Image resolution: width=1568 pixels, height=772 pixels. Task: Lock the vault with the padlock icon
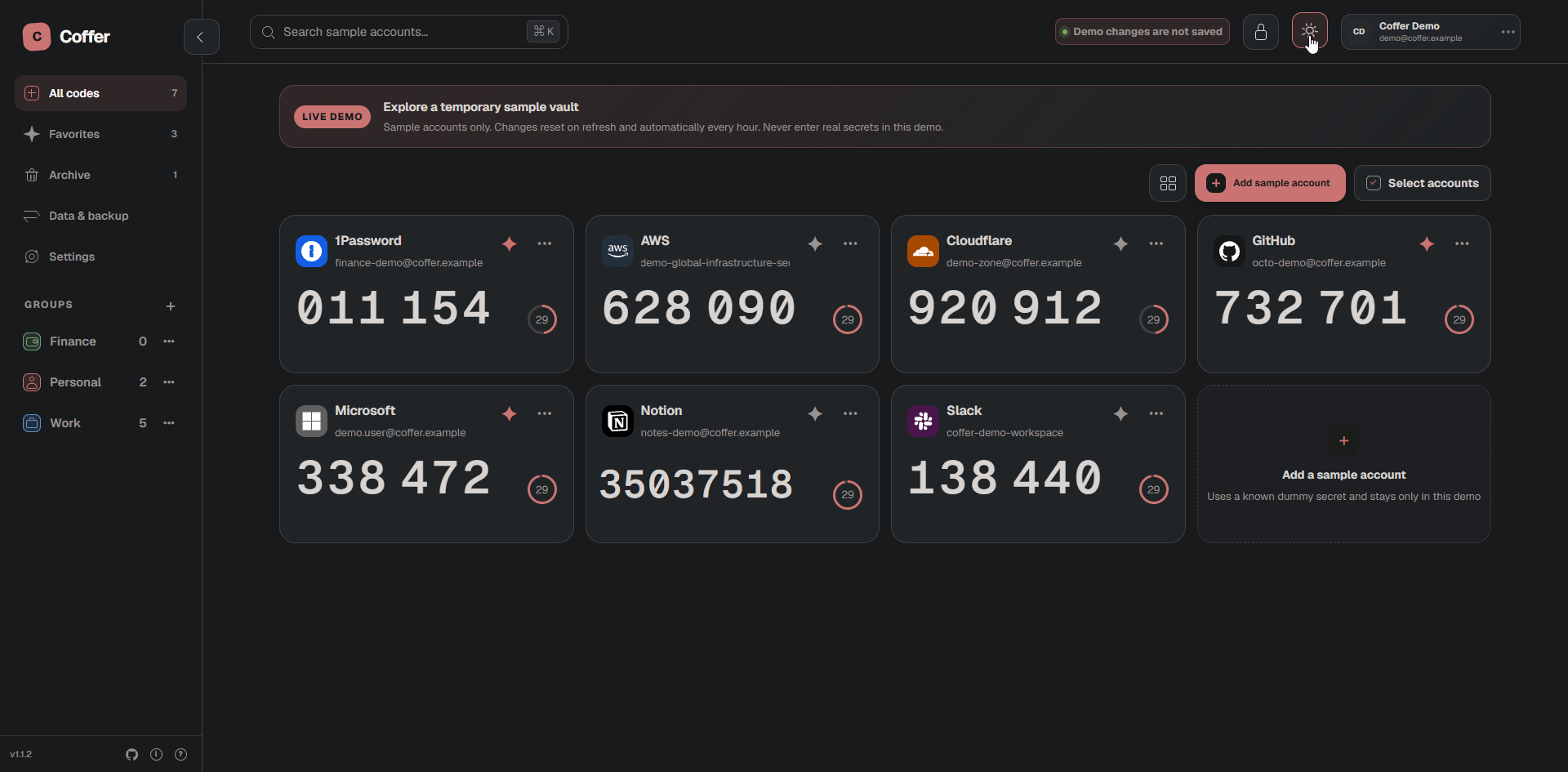coord(1260,32)
